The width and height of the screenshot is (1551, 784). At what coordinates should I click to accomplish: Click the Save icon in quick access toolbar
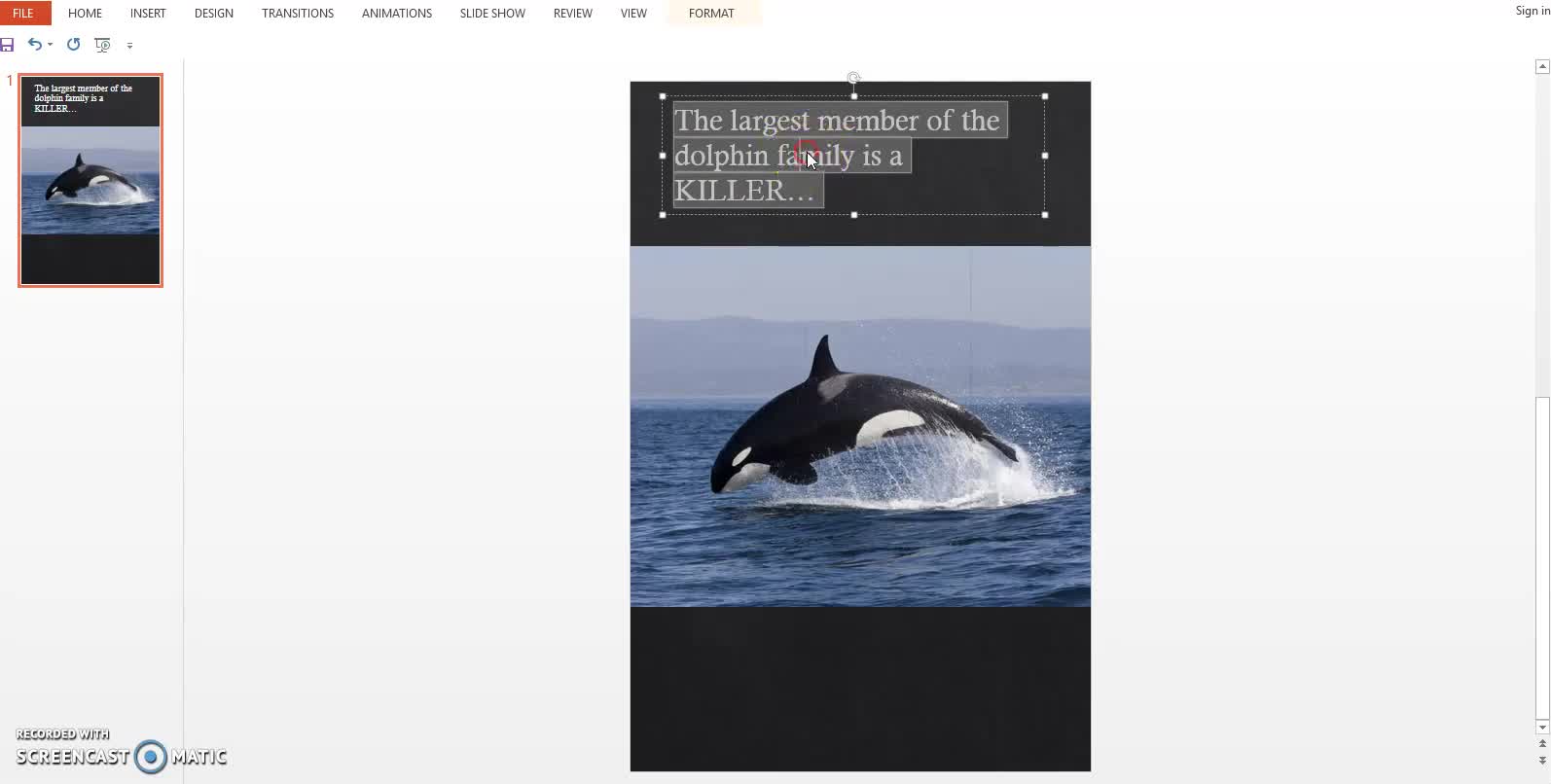[x=7, y=45]
